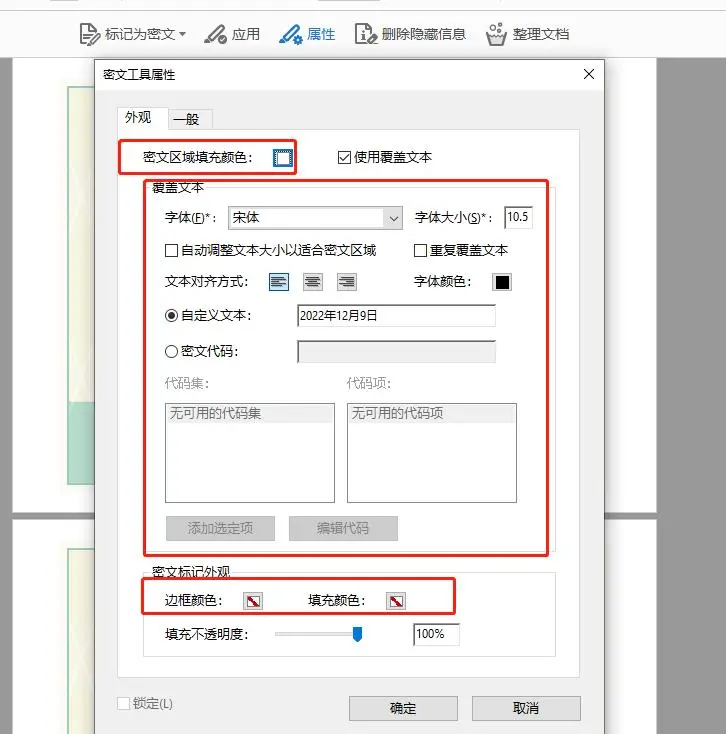Enable 自动调整文本大小以适合密文区域

point(171,250)
